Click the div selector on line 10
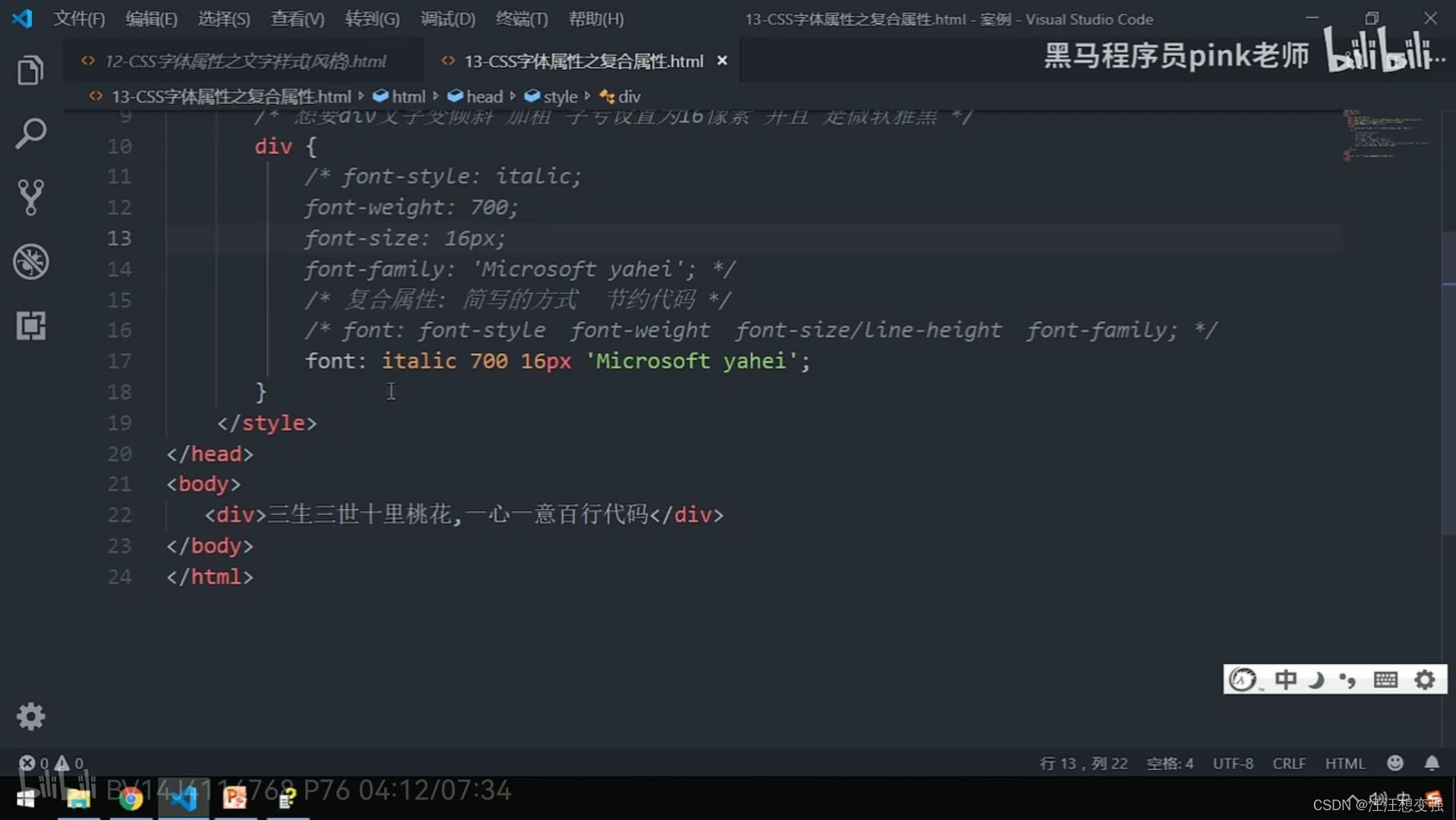 [273, 146]
